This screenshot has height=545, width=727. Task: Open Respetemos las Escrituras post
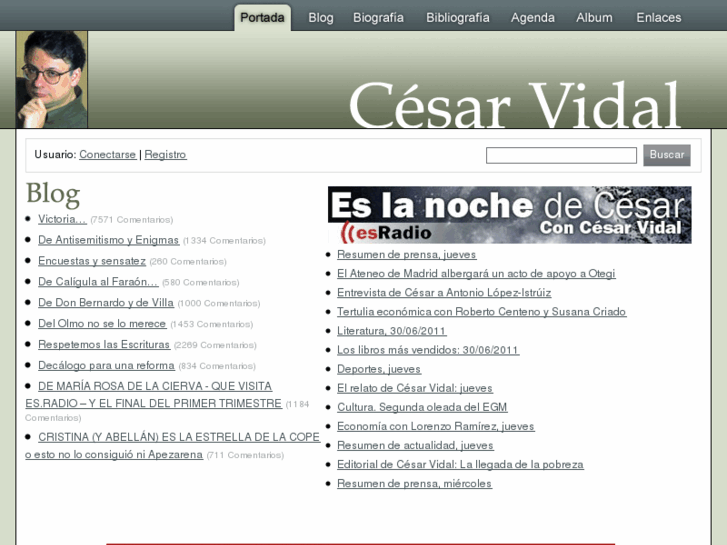pyautogui.click(x=104, y=344)
